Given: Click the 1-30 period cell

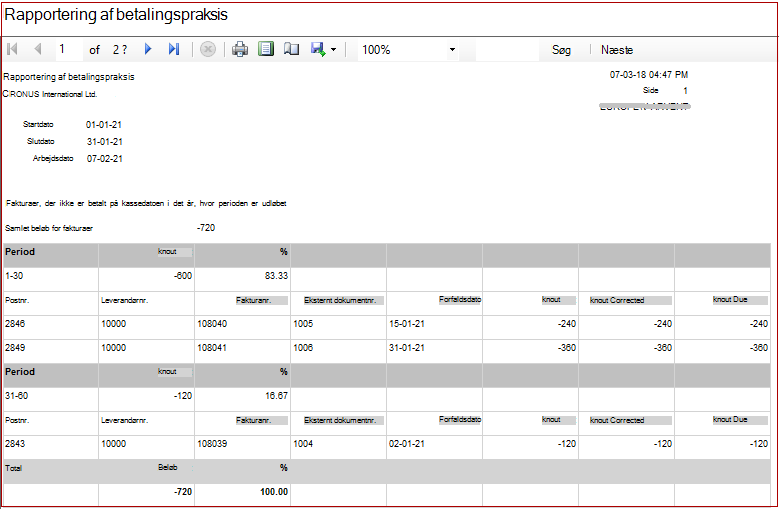Looking at the screenshot, I should tap(14, 276).
